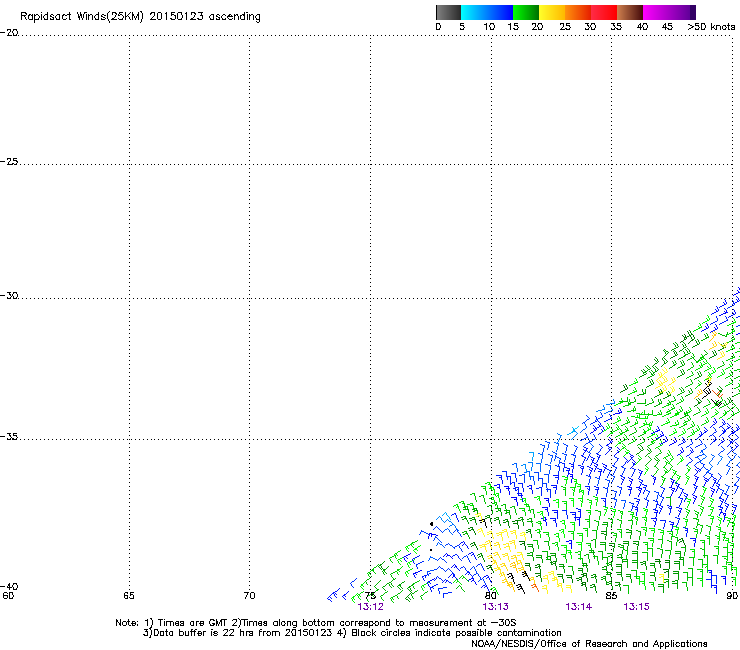
Task: Click the 'Data buffer is 22 hrs' note line
Action: [352, 633]
